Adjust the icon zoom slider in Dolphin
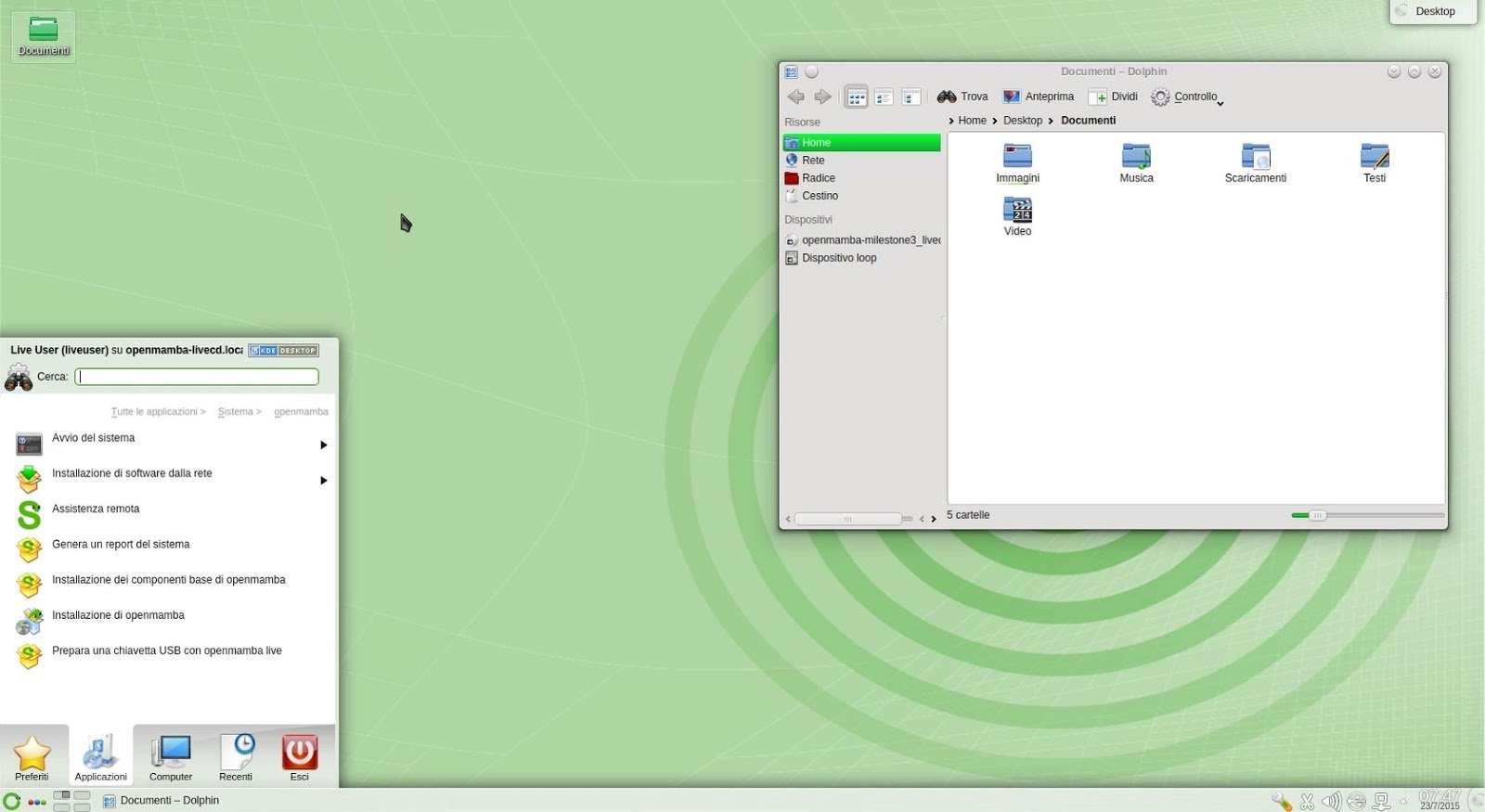 point(1317,515)
